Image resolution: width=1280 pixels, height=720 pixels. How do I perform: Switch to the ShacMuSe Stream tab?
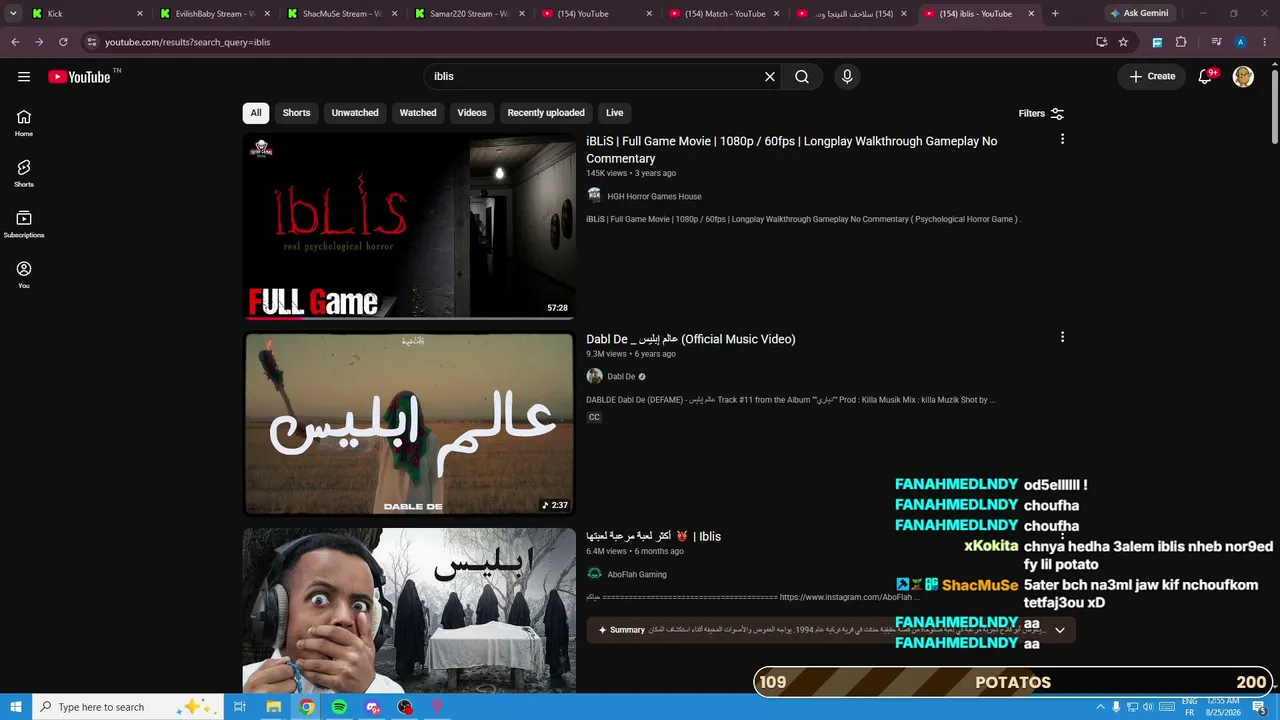(341, 14)
